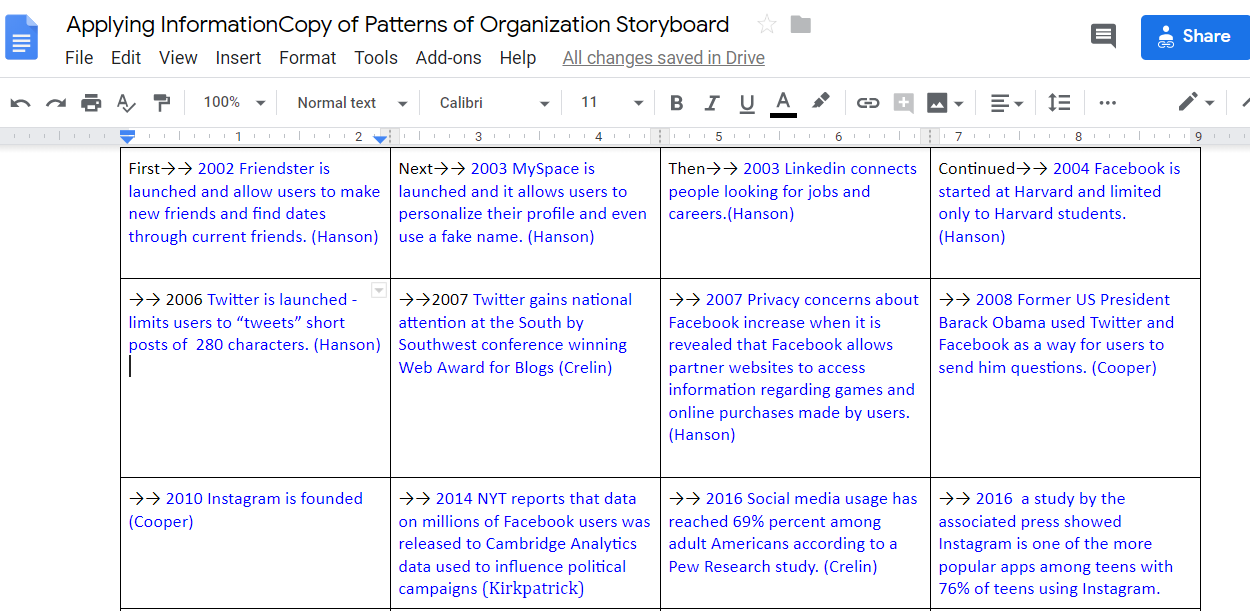Image resolution: width=1250 pixels, height=611 pixels.
Task: Select the paint format tool
Action: coord(161,102)
